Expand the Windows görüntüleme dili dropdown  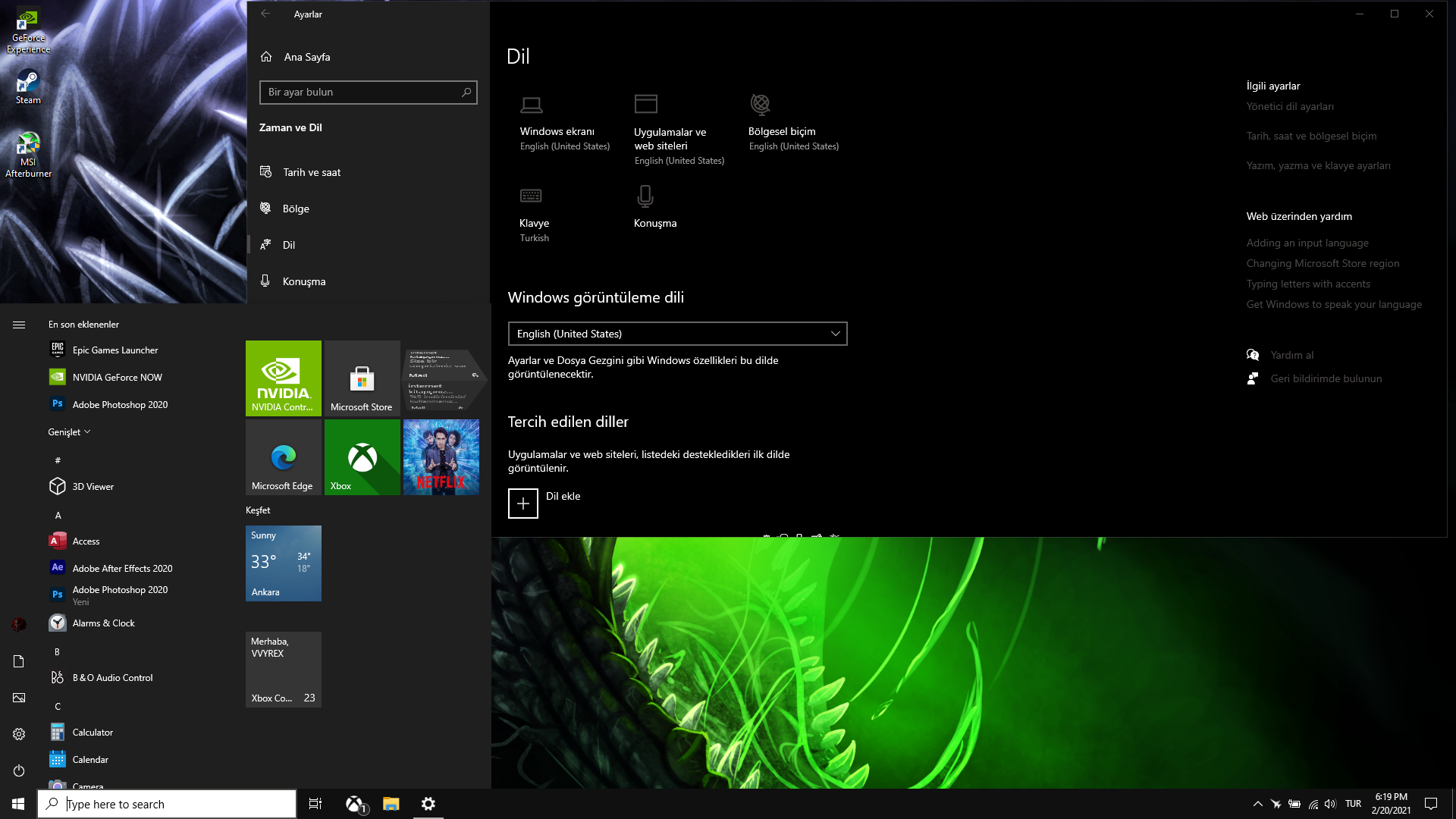[677, 334]
